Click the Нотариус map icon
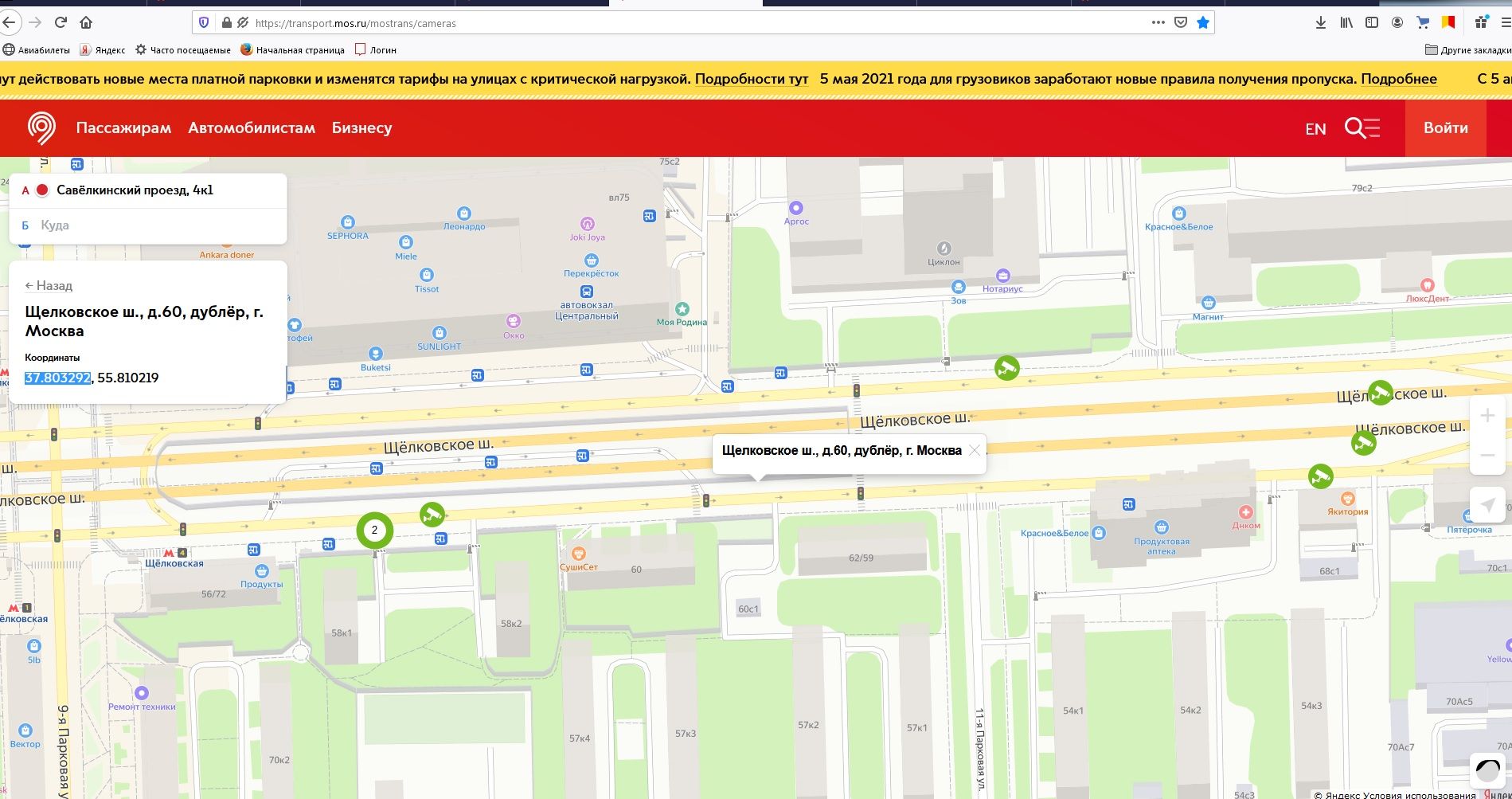The width and height of the screenshot is (1512, 799). [1003, 276]
